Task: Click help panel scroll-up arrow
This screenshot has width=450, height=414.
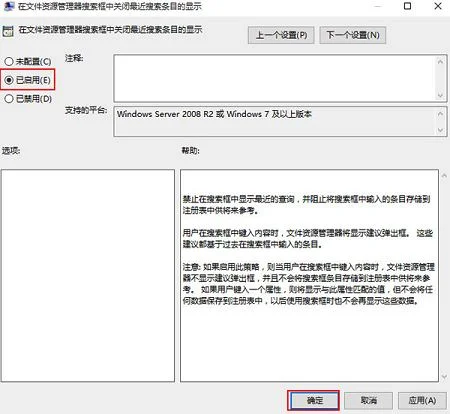Action: [x=444, y=175]
